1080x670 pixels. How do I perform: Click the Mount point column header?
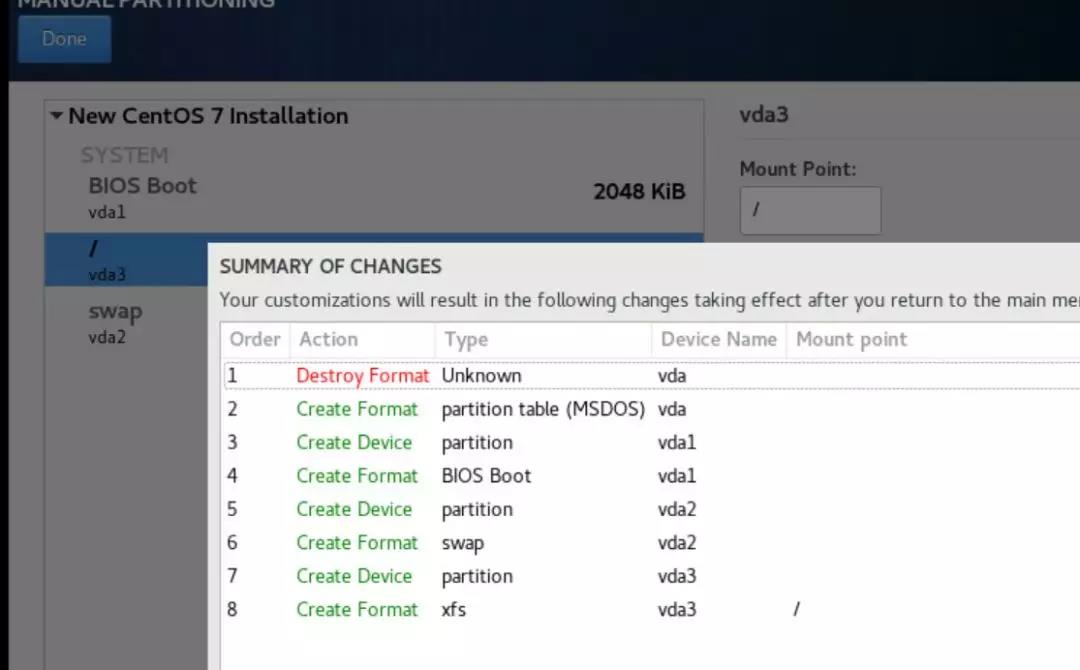[851, 339]
